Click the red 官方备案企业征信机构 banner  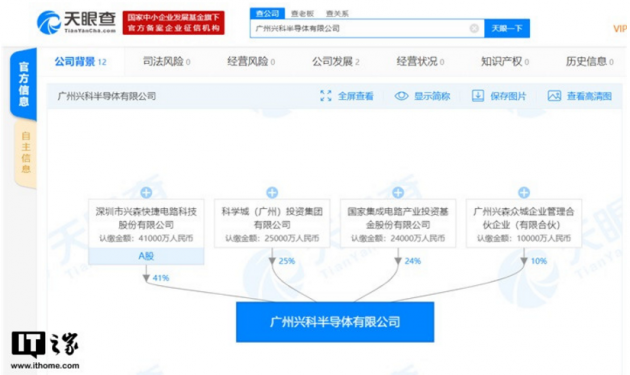(x=174, y=23)
